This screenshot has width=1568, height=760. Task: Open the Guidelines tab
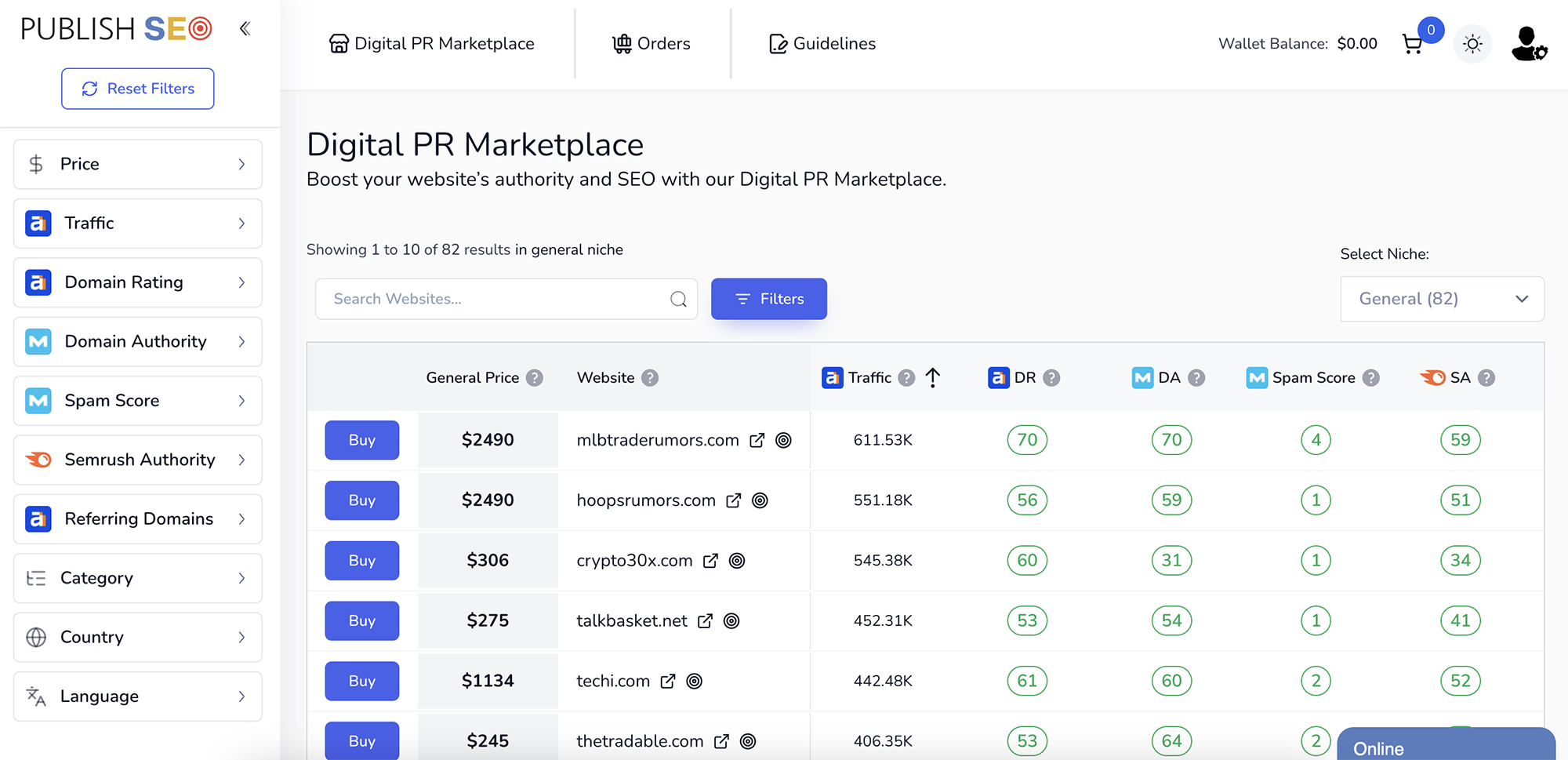[822, 44]
